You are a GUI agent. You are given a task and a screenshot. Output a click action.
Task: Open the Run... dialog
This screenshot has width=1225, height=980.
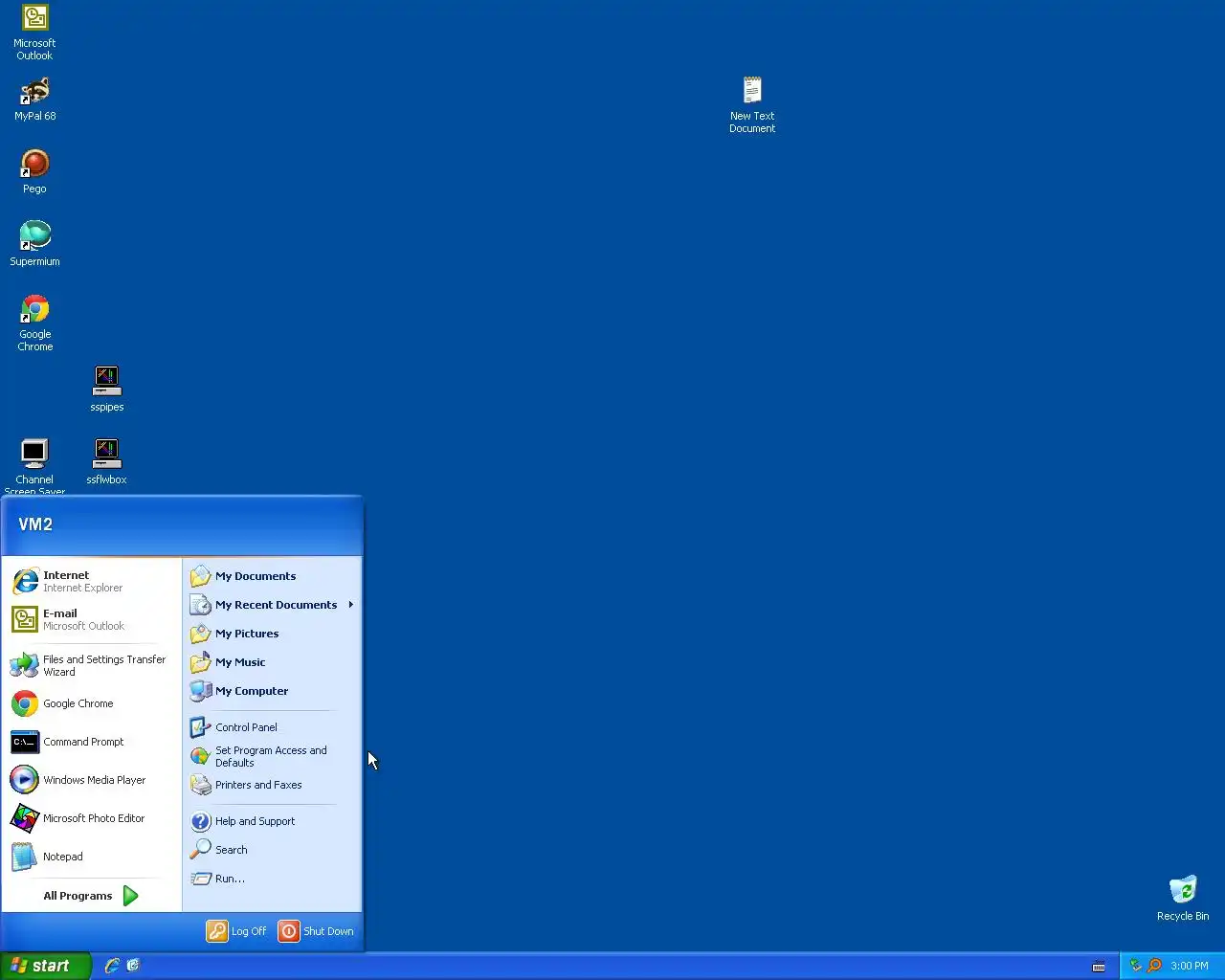click(272, 879)
